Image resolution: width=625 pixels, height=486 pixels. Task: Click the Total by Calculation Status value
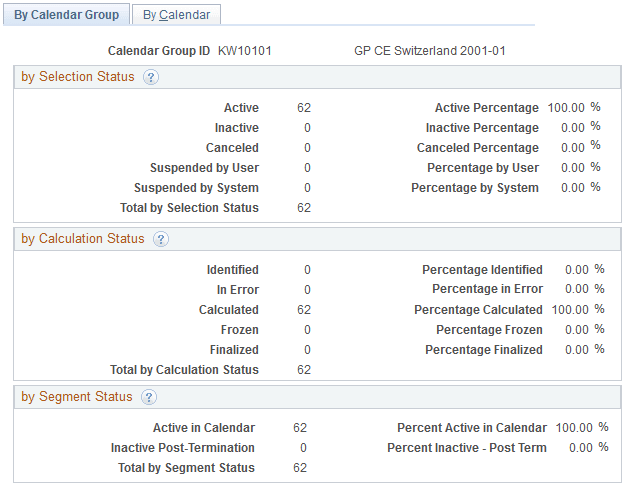(304, 370)
